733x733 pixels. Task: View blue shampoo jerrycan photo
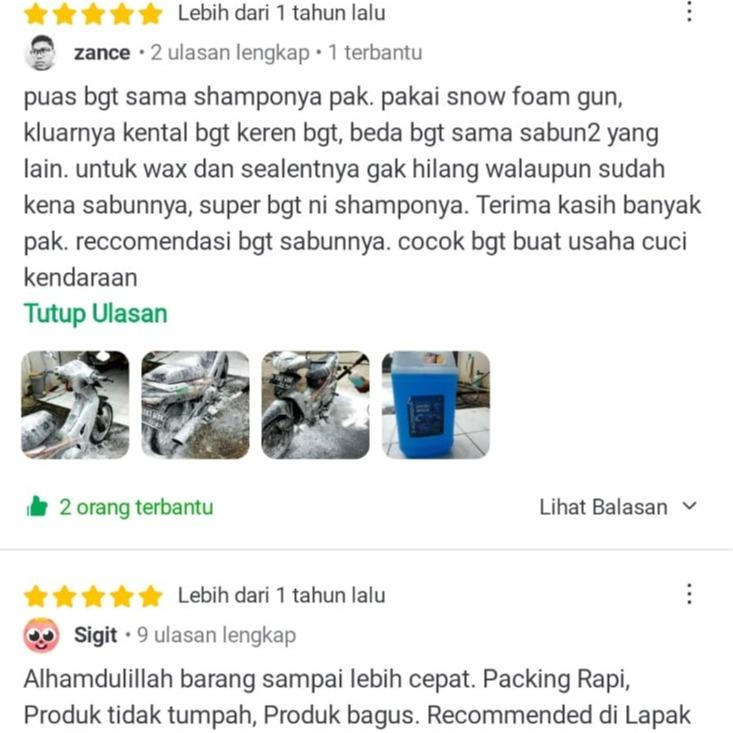436,405
